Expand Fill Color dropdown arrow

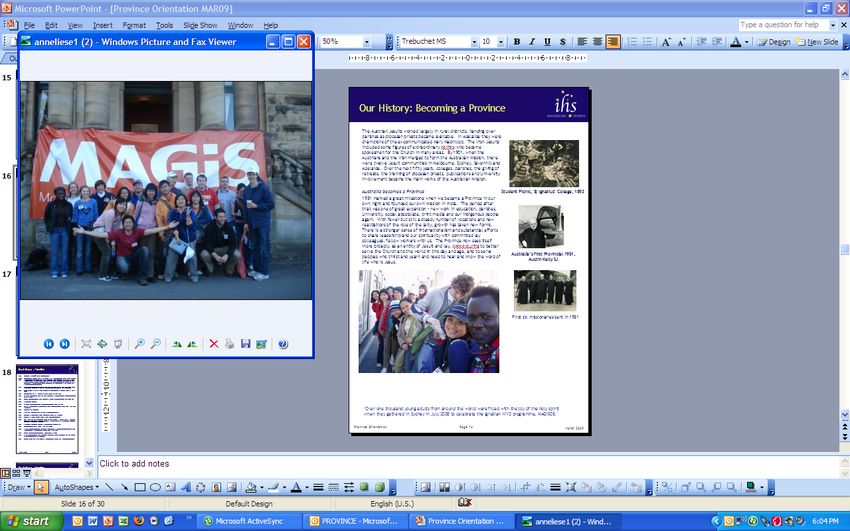(261, 487)
